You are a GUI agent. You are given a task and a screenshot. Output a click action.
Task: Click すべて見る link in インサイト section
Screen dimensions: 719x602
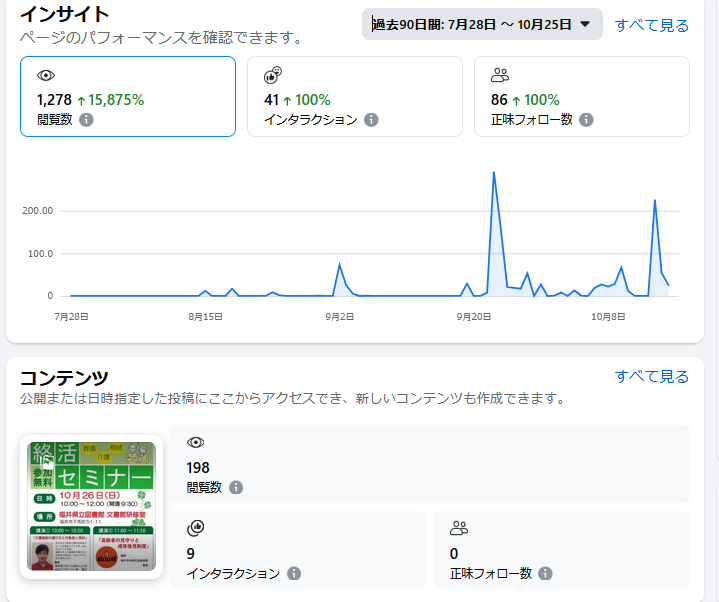coord(651,25)
